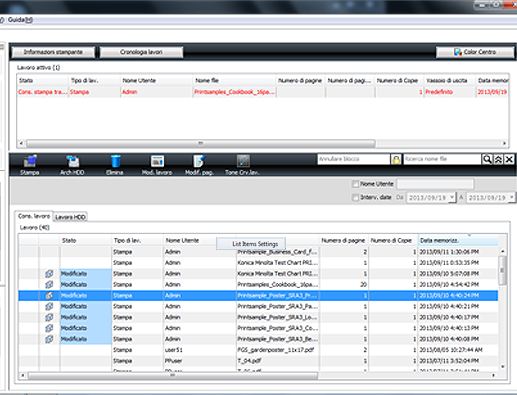
Task: Sort by Data memorizz. column header
Action: click(458, 240)
